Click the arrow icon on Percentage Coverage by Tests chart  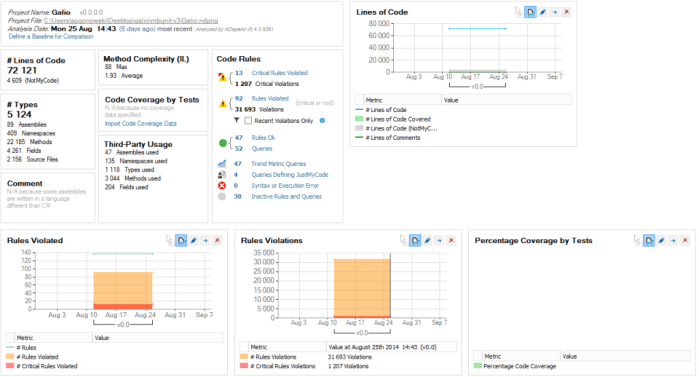[x=673, y=241]
